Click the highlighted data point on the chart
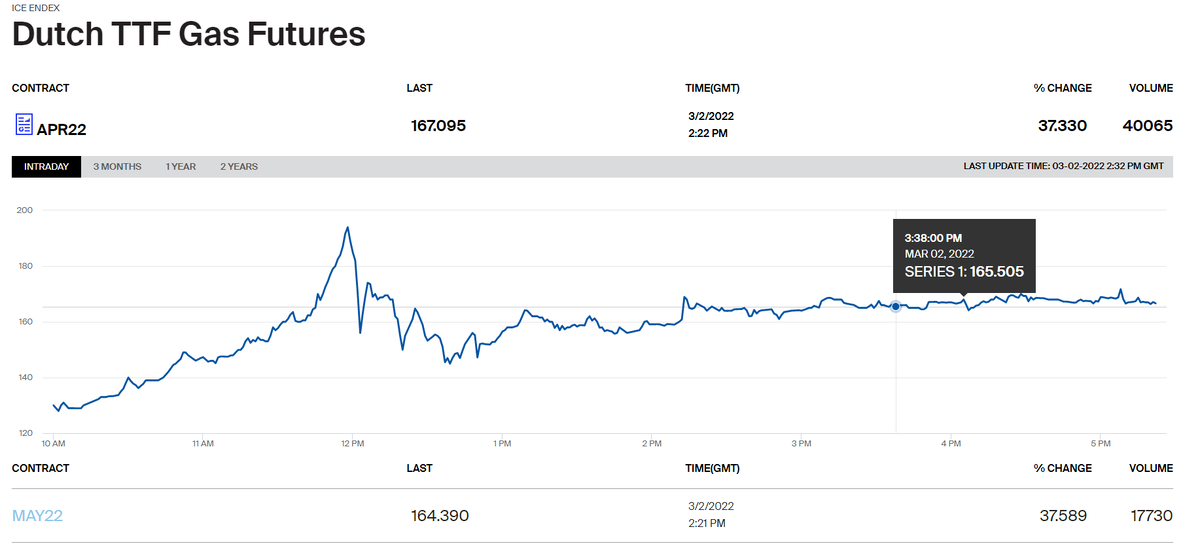The height and width of the screenshot is (546, 1200). click(895, 307)
